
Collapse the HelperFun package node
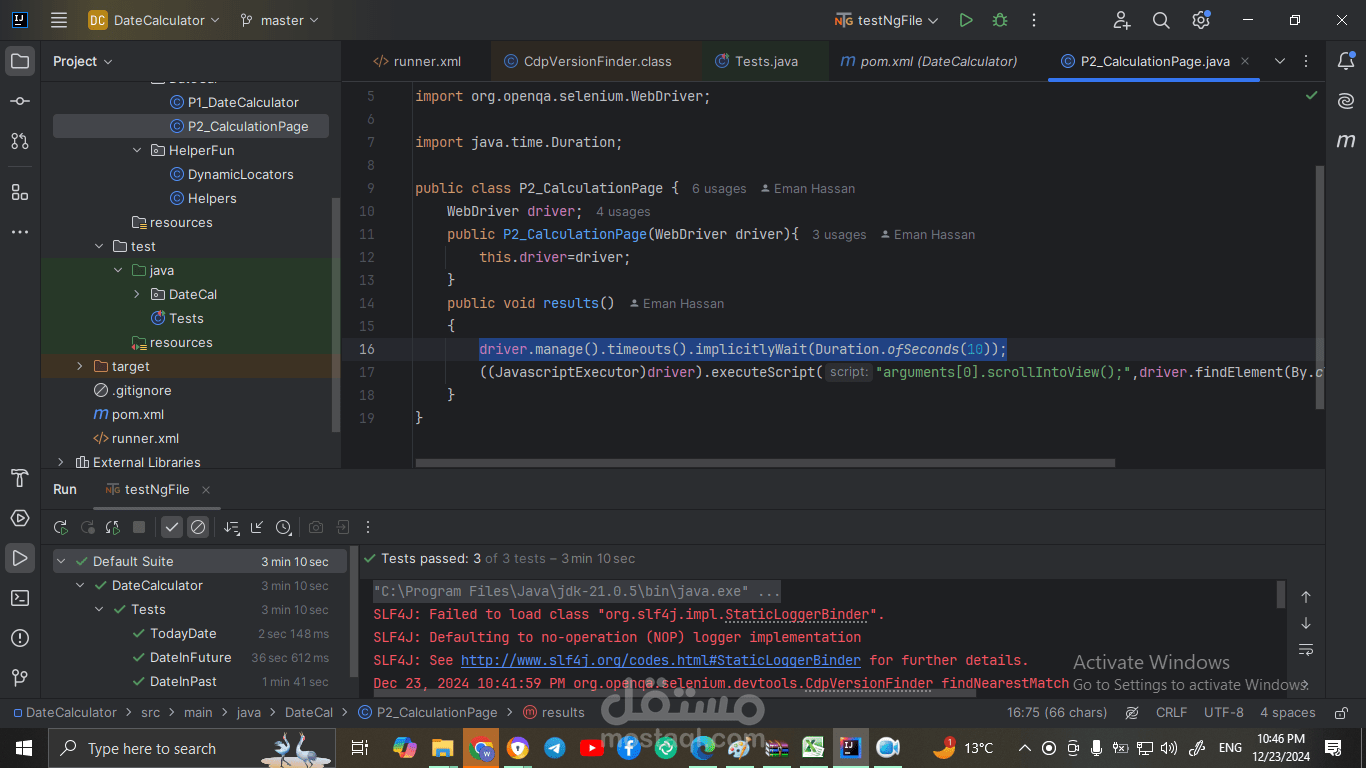tap(137, 150)
